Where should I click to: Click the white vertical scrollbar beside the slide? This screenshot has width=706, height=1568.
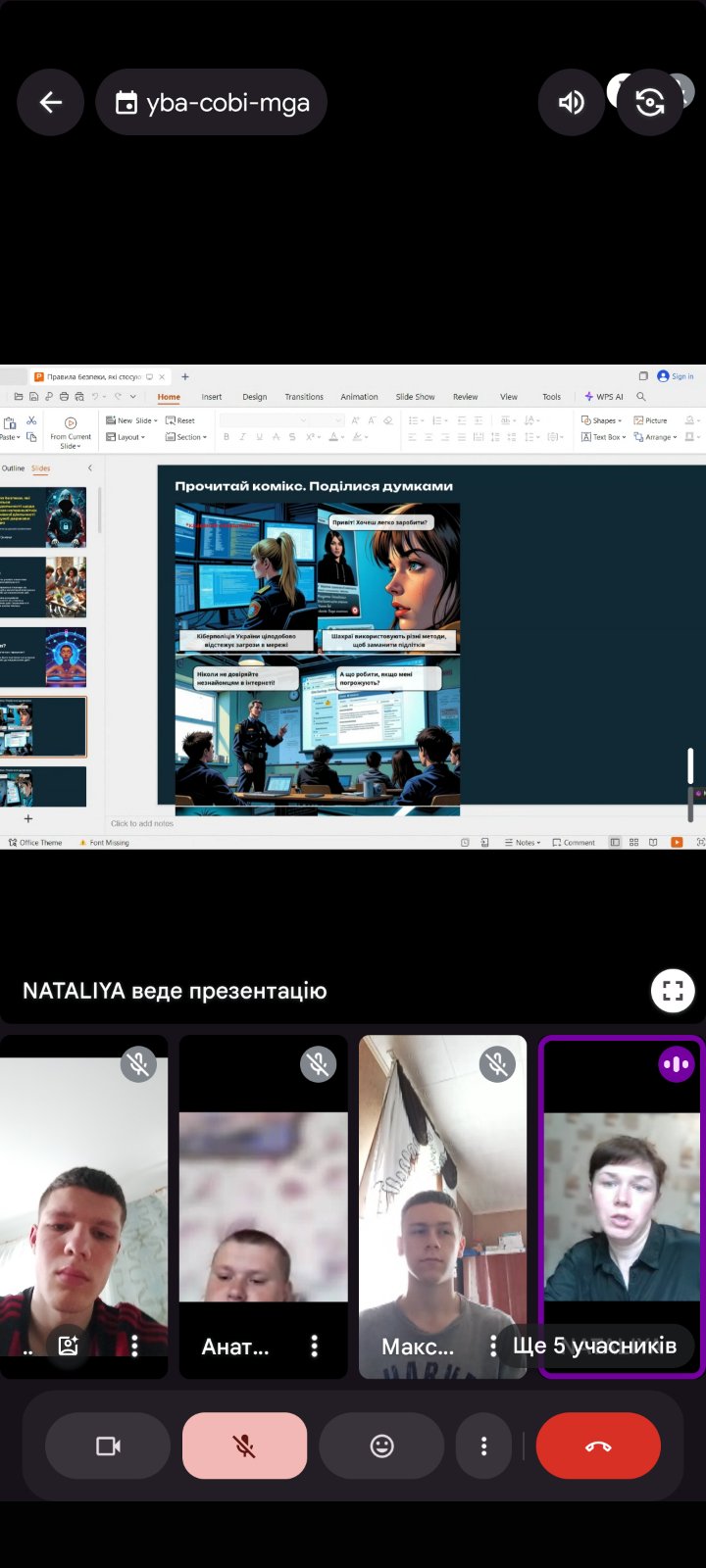pyautogui.click(x=690, y=765)
